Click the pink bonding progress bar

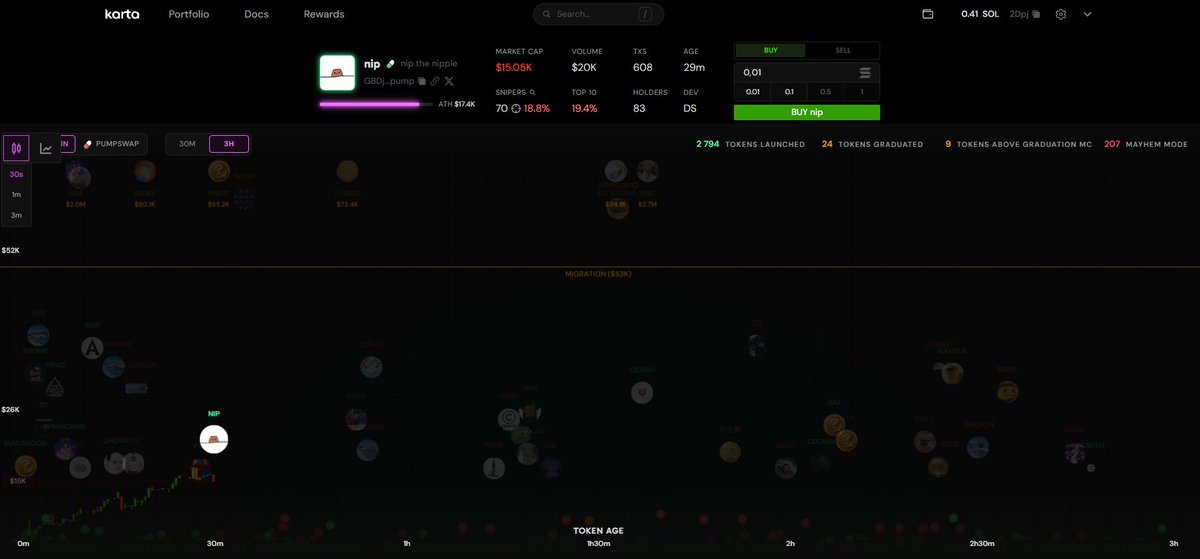click(x=376, y=103)
